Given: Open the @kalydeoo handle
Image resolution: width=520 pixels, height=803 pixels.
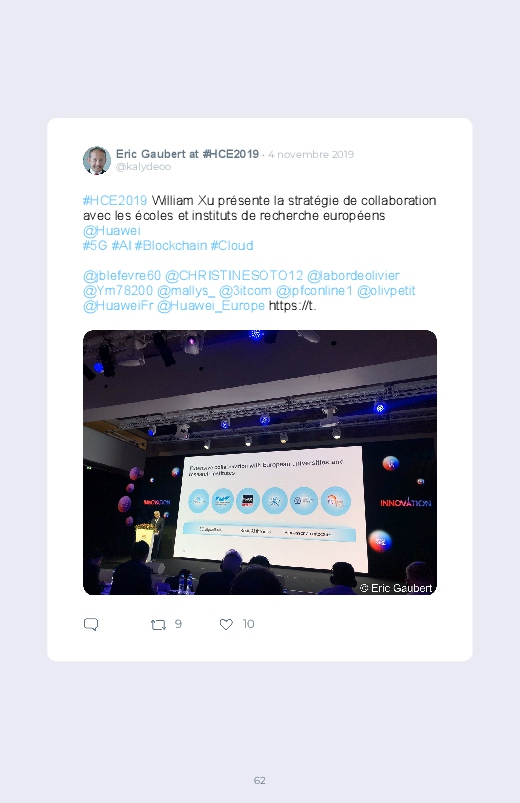Looking at the screenshot, I should click(143, 167).
